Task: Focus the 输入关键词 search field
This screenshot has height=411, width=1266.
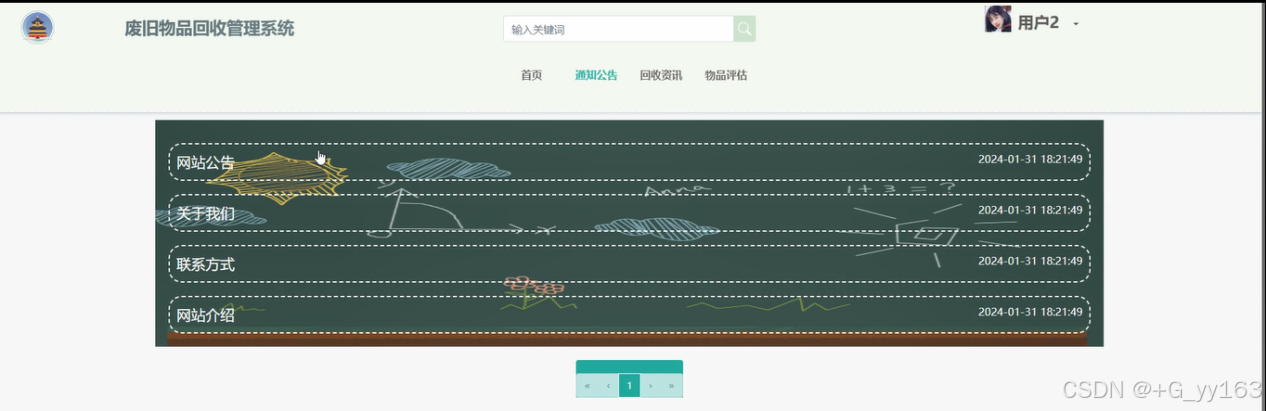Action: pos(618,29)
